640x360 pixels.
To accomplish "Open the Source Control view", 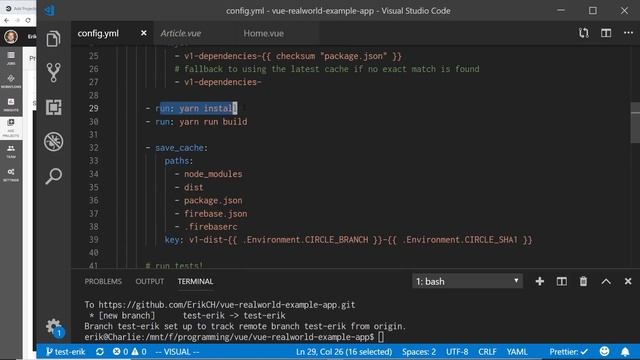I will click(53, 73).
